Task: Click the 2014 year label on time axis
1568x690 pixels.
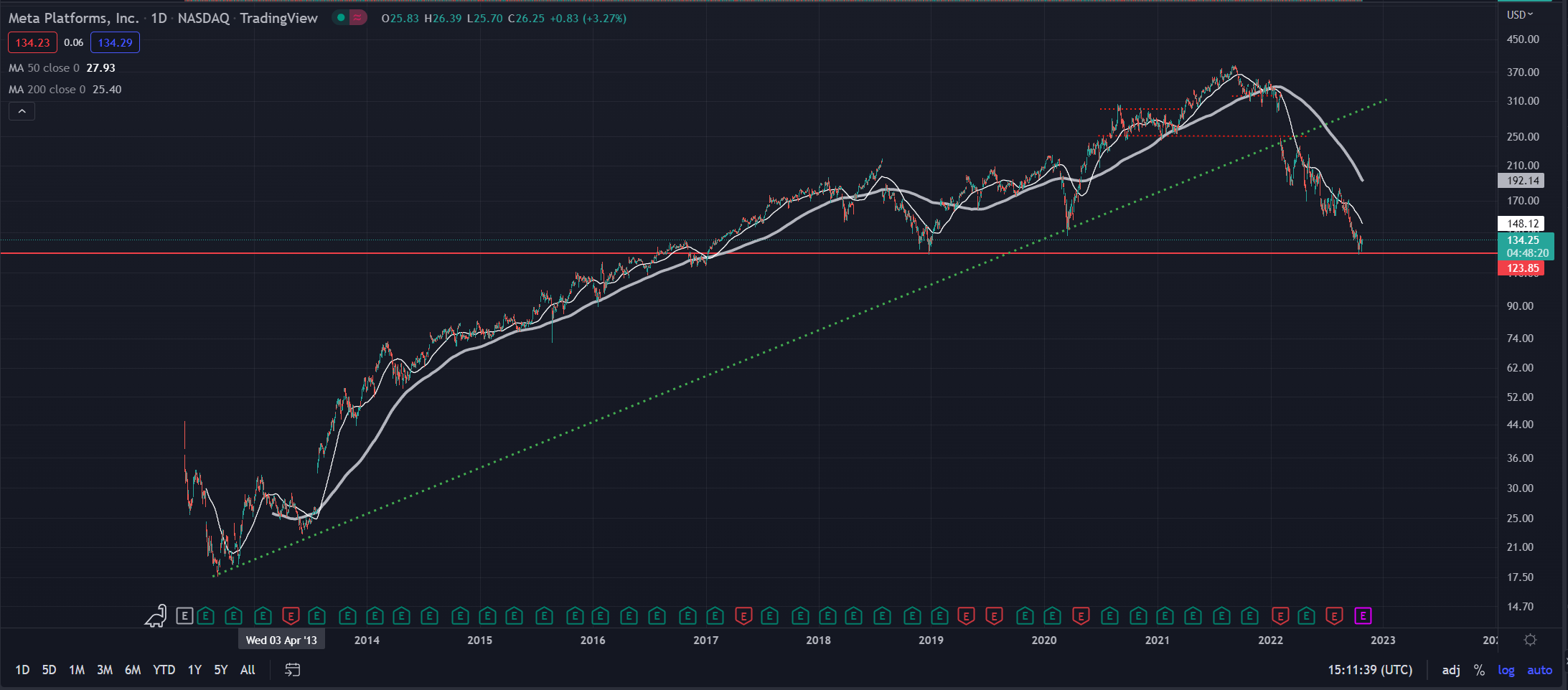Action: pyautogui.click(x=367, y=640)
